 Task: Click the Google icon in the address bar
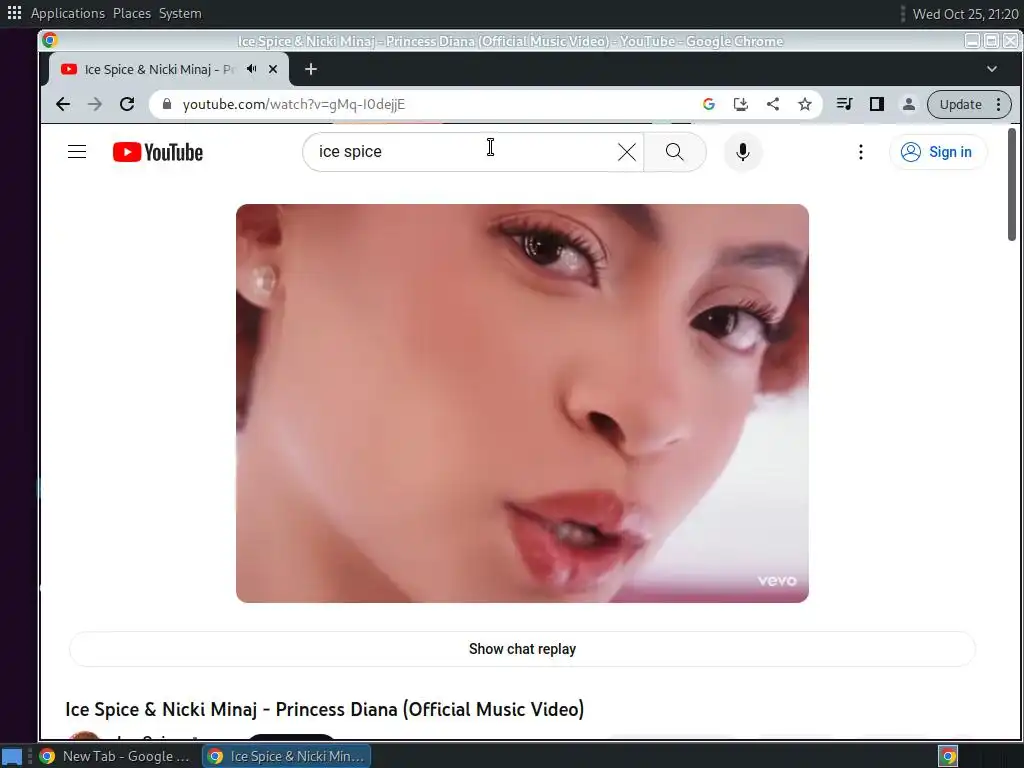pos(709,104)
